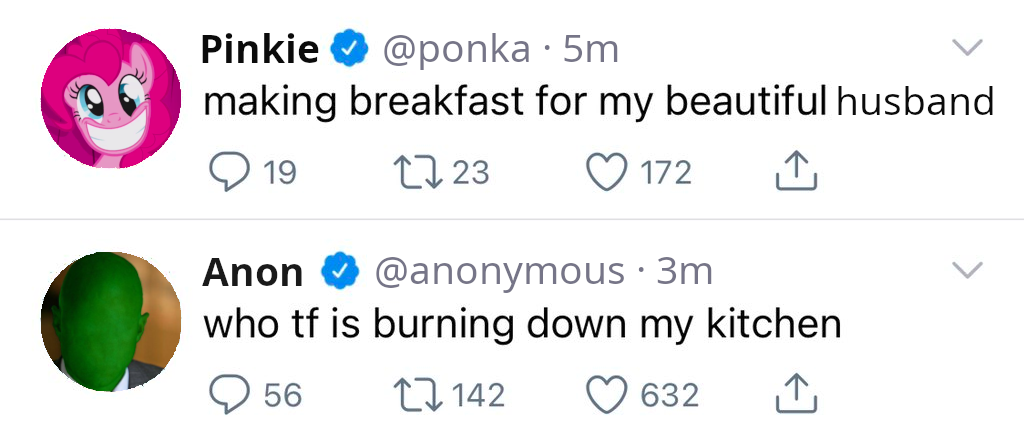Open Pinkie's pink pony profile picture

point(111,99)
